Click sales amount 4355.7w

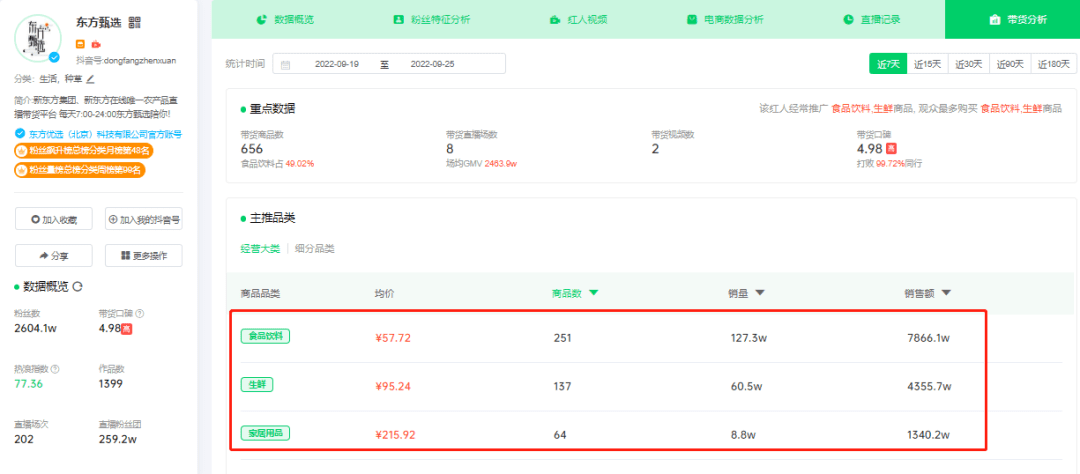(x=929, y=386)
